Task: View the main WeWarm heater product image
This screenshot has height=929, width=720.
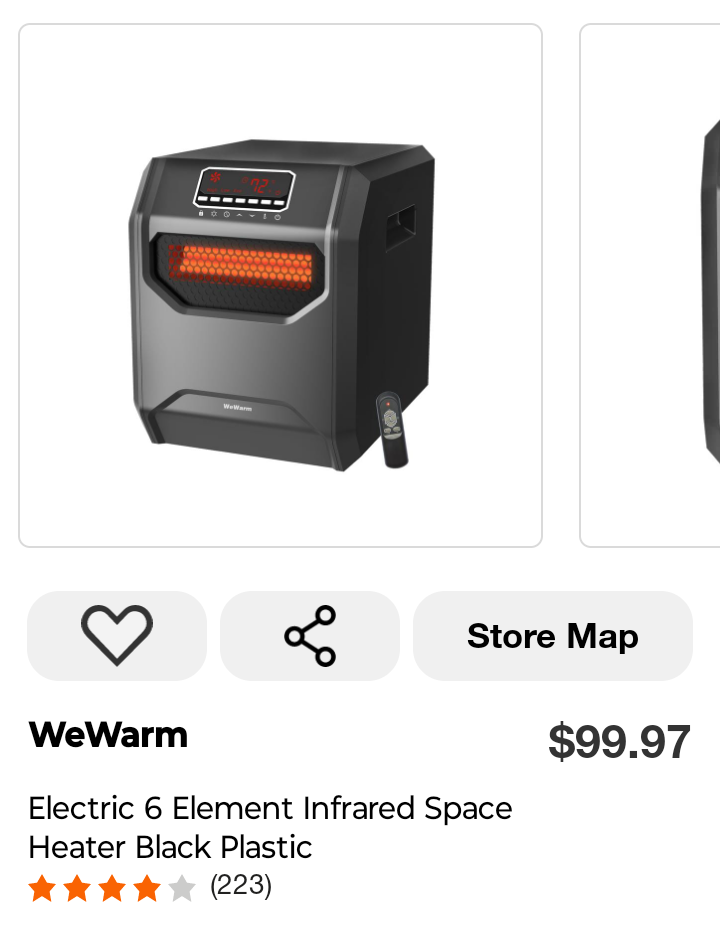Action: click(280, 286)
